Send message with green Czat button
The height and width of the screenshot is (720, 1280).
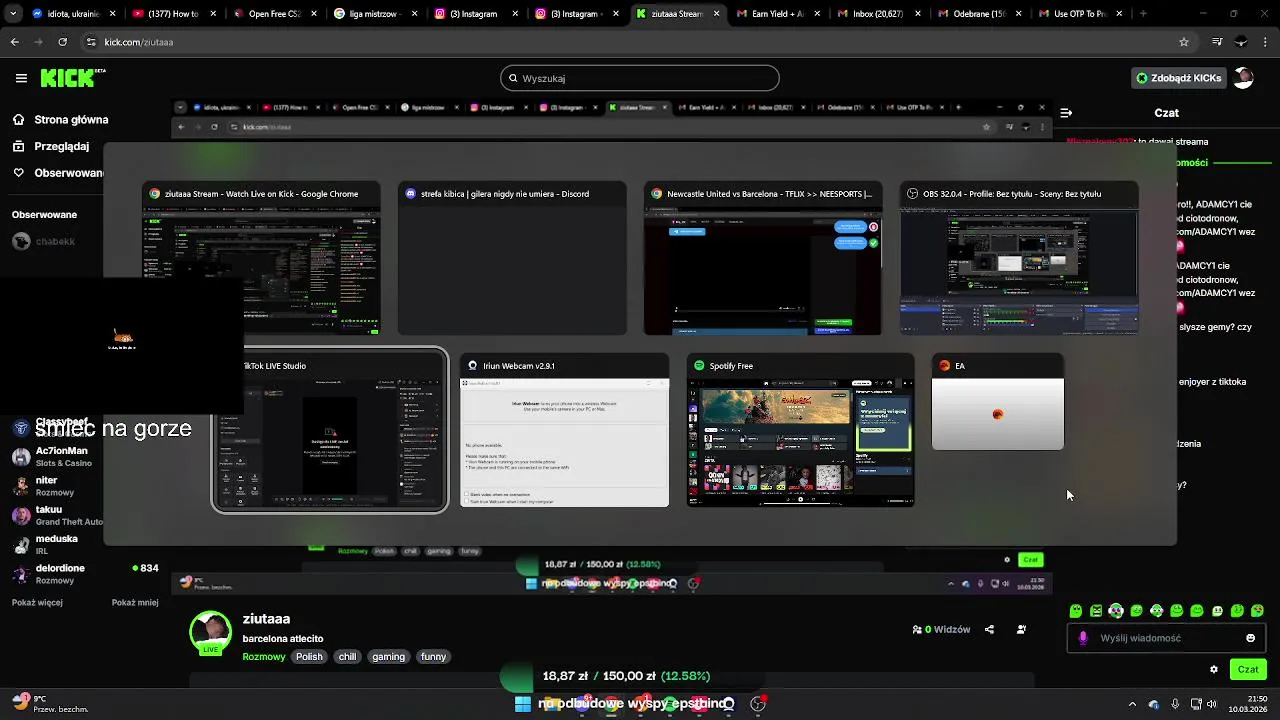[x=1248, y=669]
